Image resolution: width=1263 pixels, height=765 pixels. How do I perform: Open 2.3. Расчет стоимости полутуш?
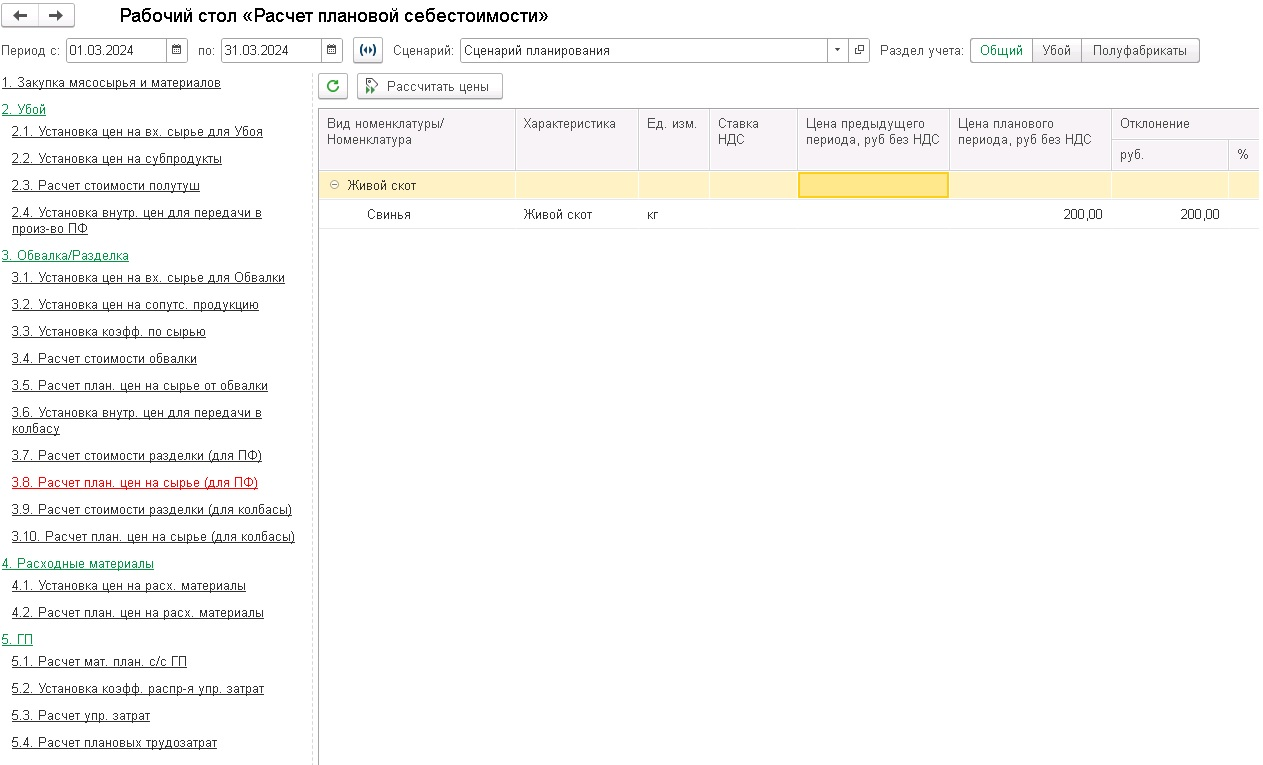click(106, 186)
